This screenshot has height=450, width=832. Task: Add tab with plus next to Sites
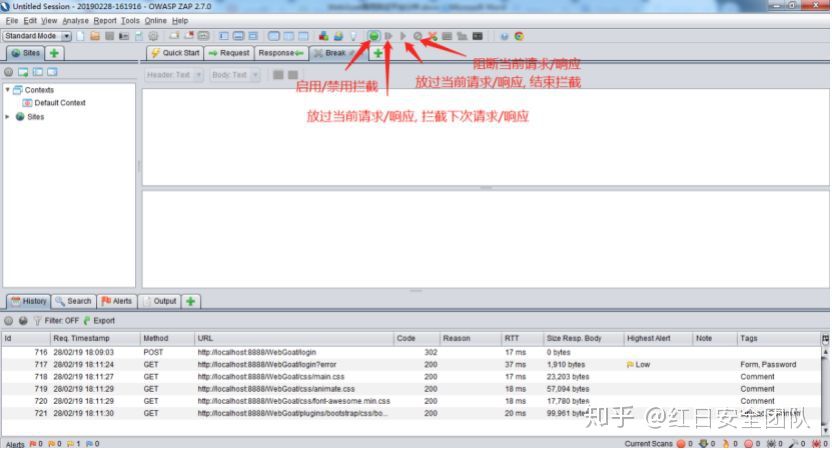pyautogui.click(x=54, y=53)
